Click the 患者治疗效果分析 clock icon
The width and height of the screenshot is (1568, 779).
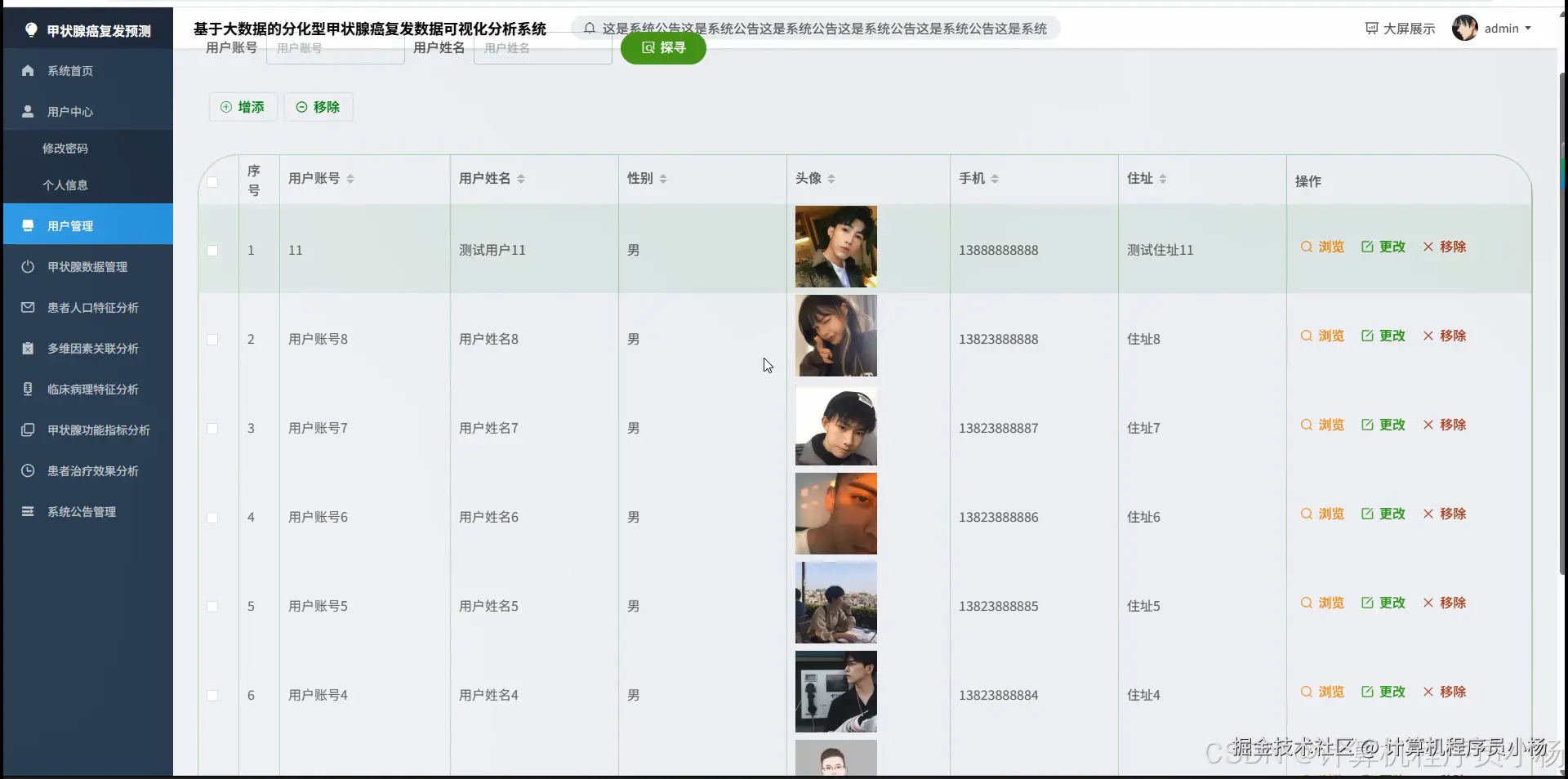click(28, 471)
